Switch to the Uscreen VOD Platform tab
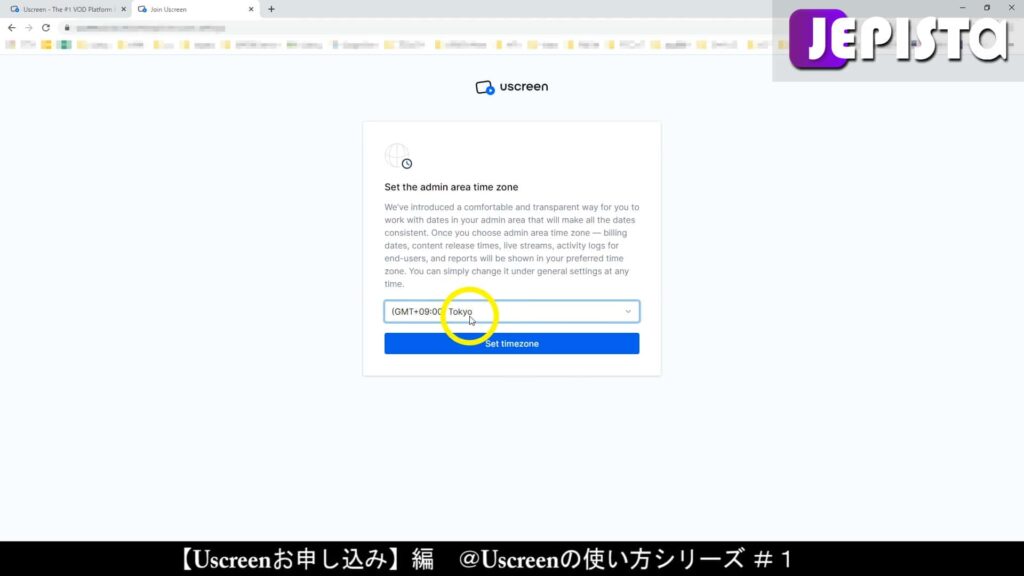The height and width of the screenshot is (576, 1024). click(x=65, y=9)
